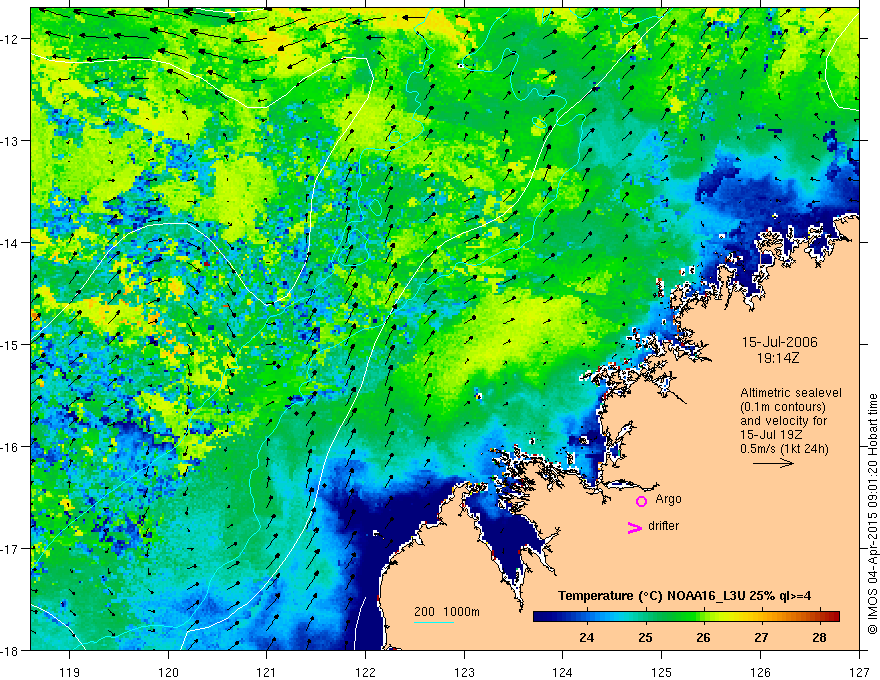
Task: Click longitude axis label 119
Action: pyautogui.click(x=70, y=672)
